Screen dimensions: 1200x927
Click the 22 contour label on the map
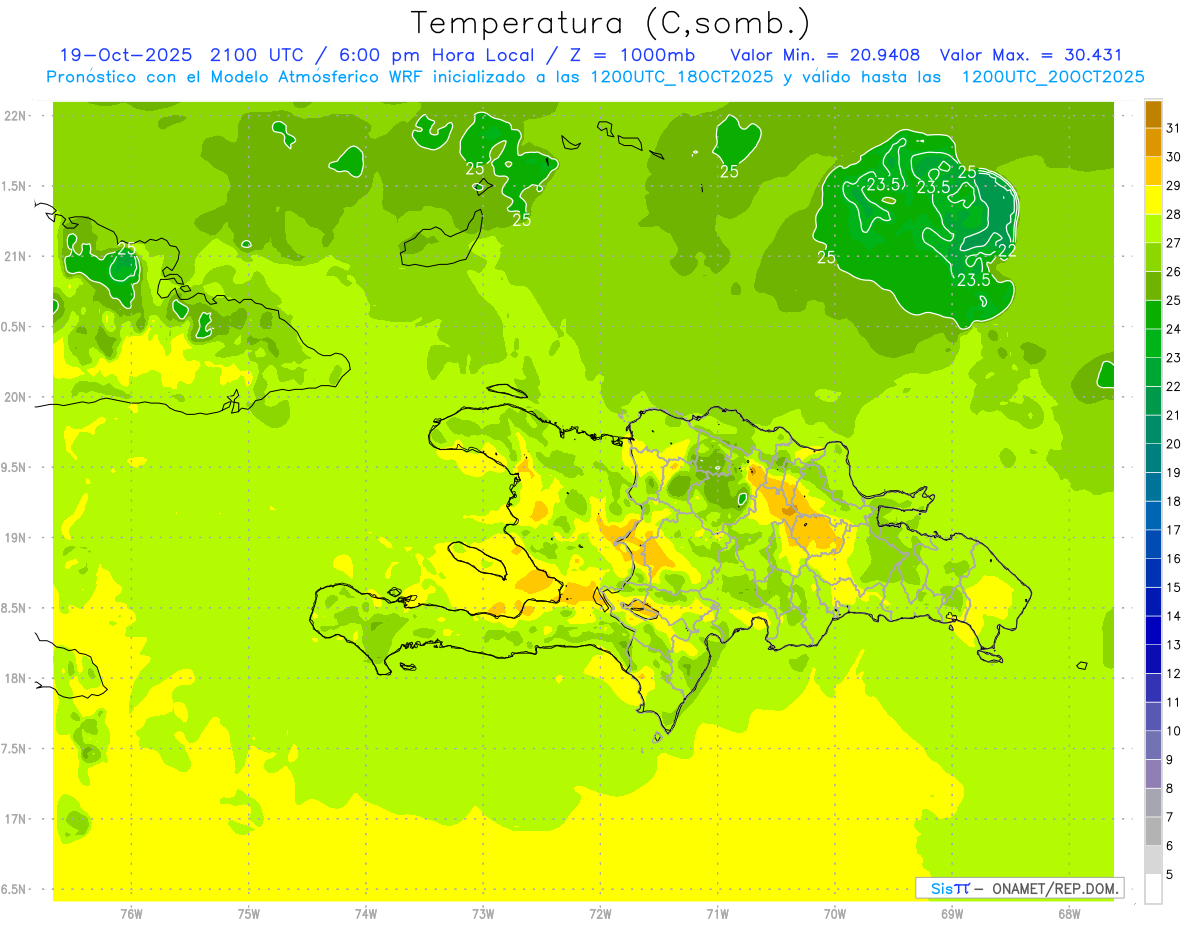tap(1007, 250)
